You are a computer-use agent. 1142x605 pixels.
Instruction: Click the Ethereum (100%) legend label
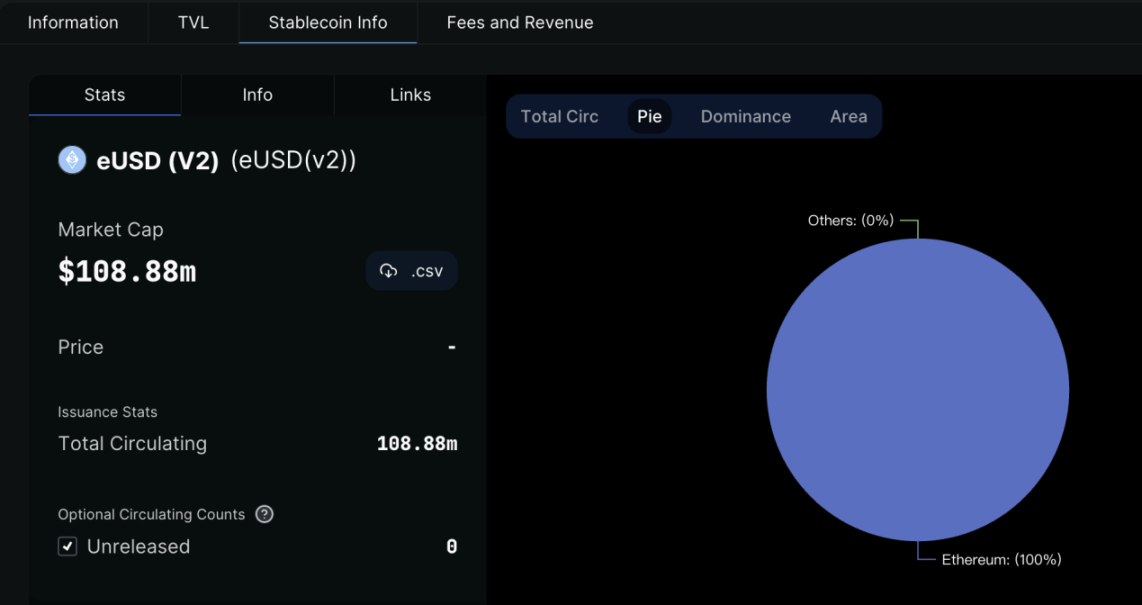pyautogui.click(x=1004, y=560)
